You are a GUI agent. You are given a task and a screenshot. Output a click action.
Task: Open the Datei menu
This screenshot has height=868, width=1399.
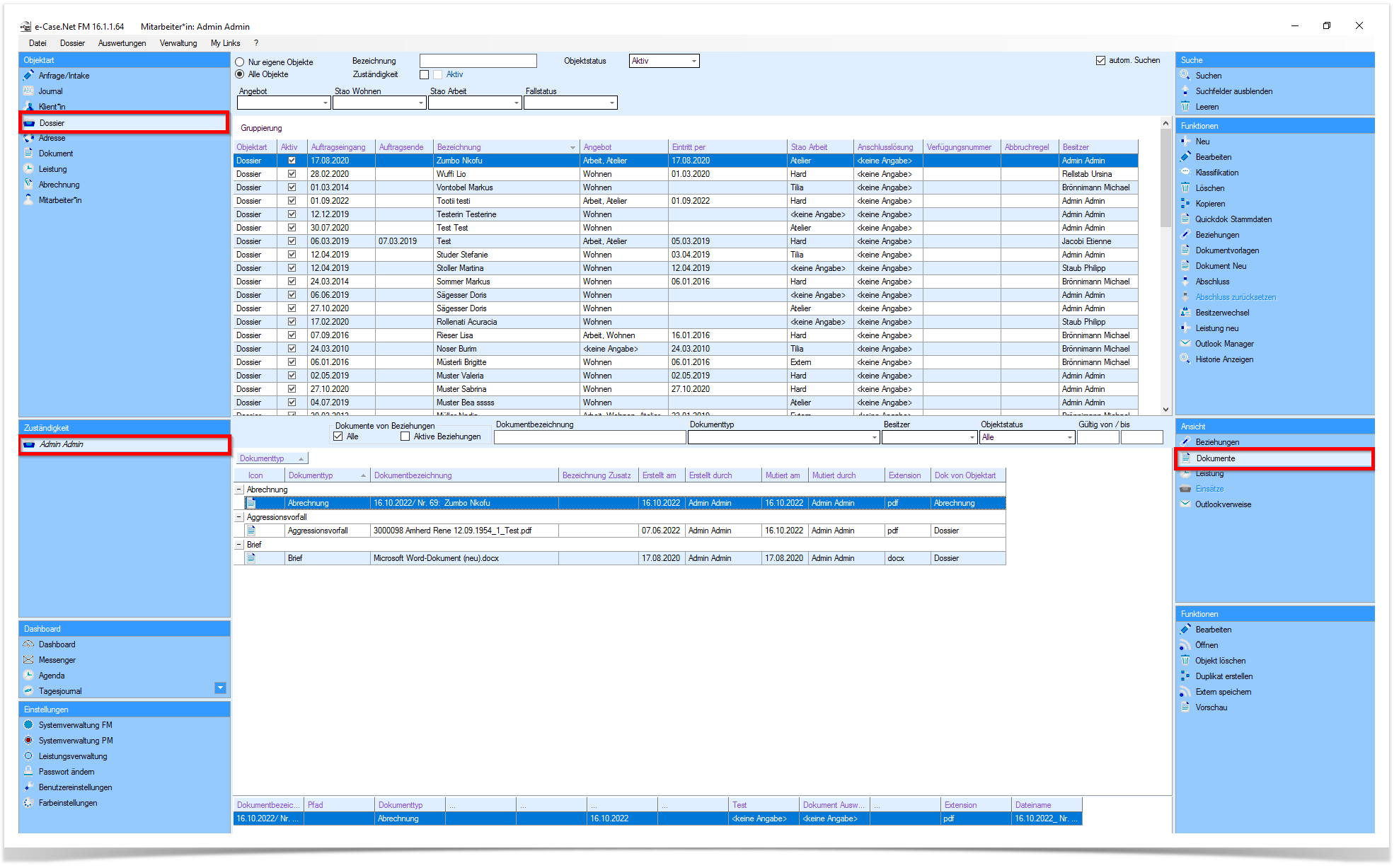point(38,43)
